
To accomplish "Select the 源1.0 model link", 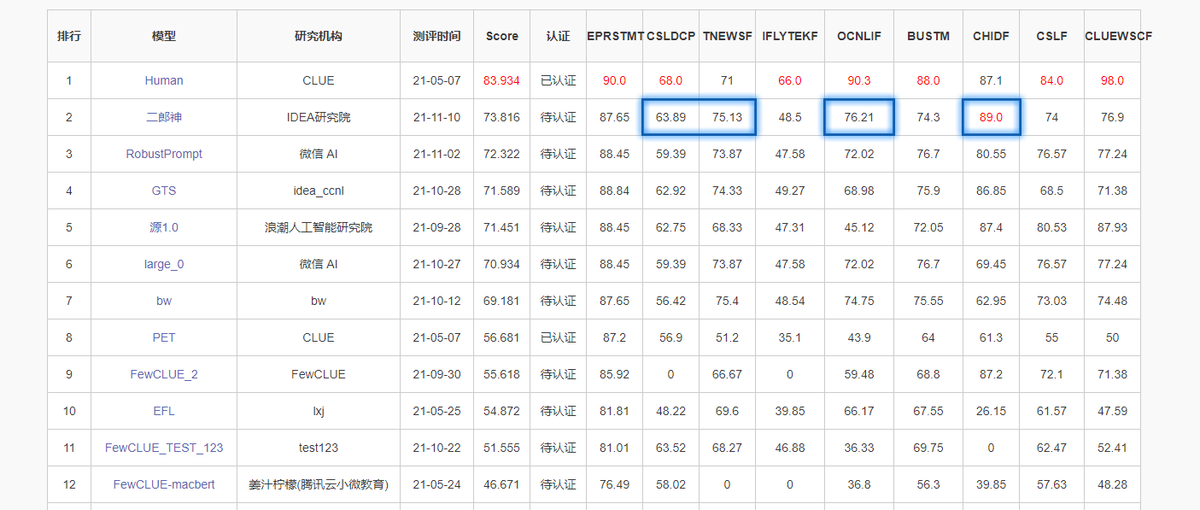I will point(164,228).
